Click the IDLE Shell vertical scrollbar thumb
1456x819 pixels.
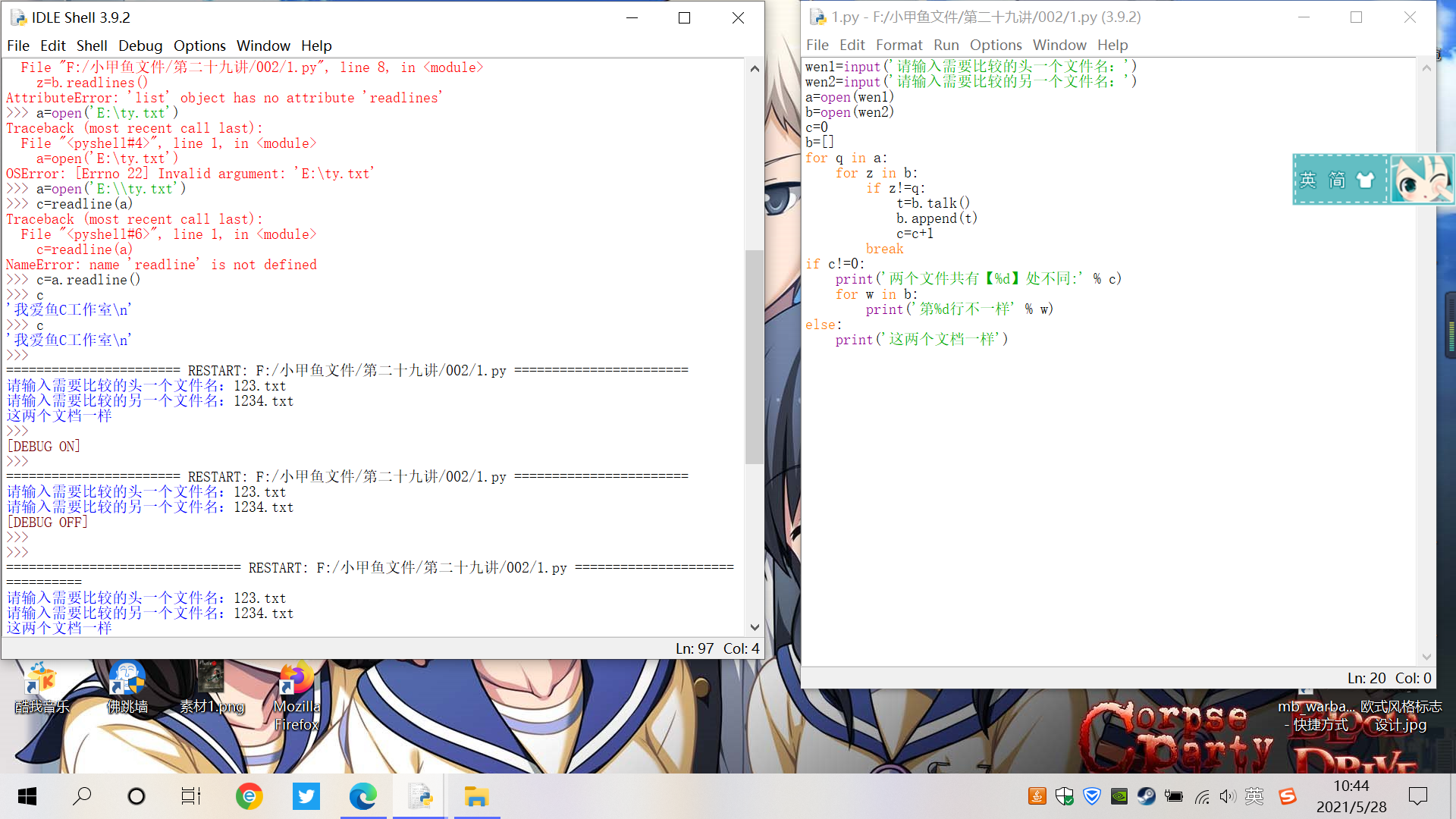tap(754, 356)
